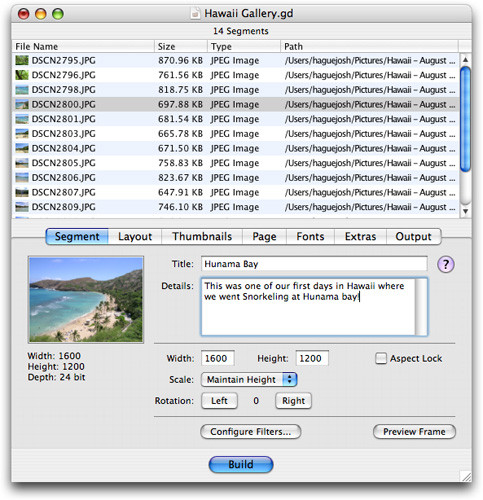Click the 671.50 KB size cell
The width and height of the screenshot is (483, 500).
pos(180,148)
